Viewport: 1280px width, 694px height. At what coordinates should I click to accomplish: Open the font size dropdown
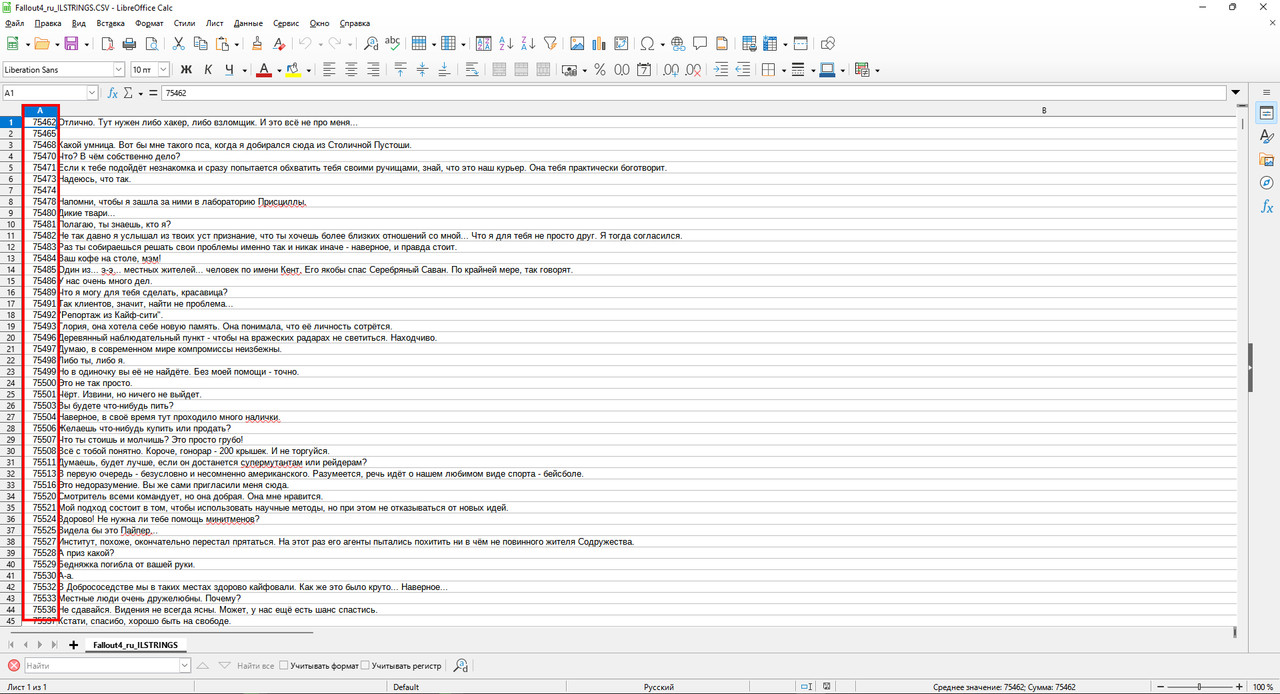[163, 70]
